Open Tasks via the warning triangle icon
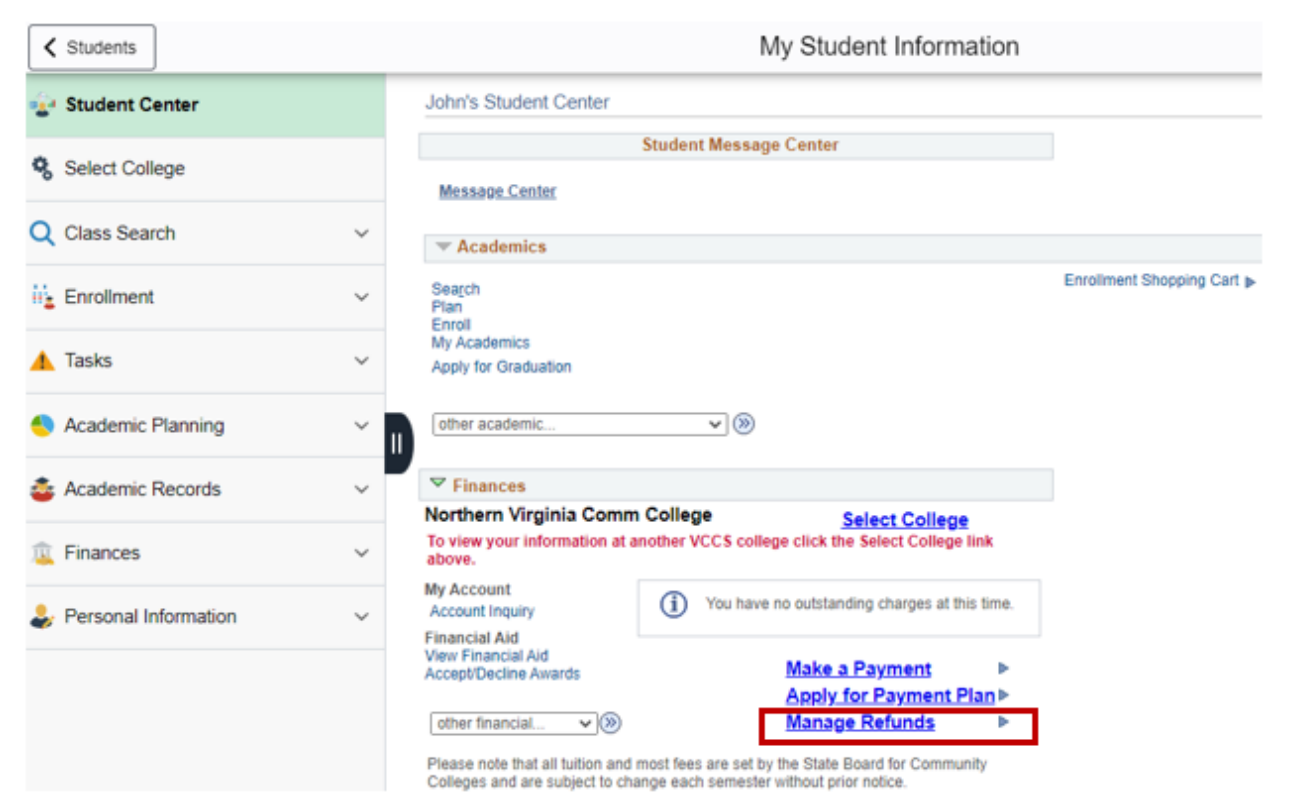The image size is (1306, 809). click(42, 360)
